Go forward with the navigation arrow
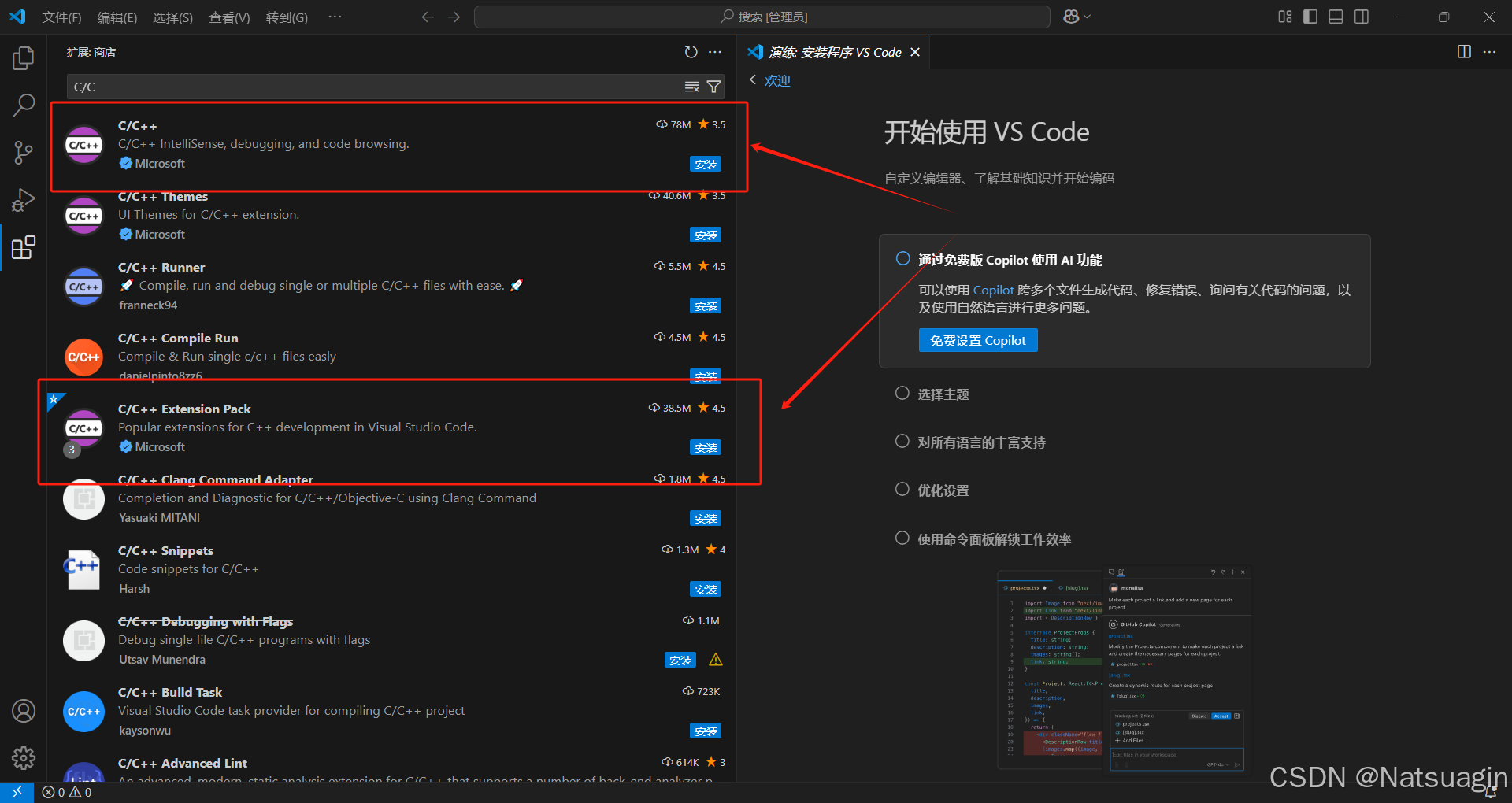The height and width of the screenshot is (803, 1512). click(x=454, y=17)
